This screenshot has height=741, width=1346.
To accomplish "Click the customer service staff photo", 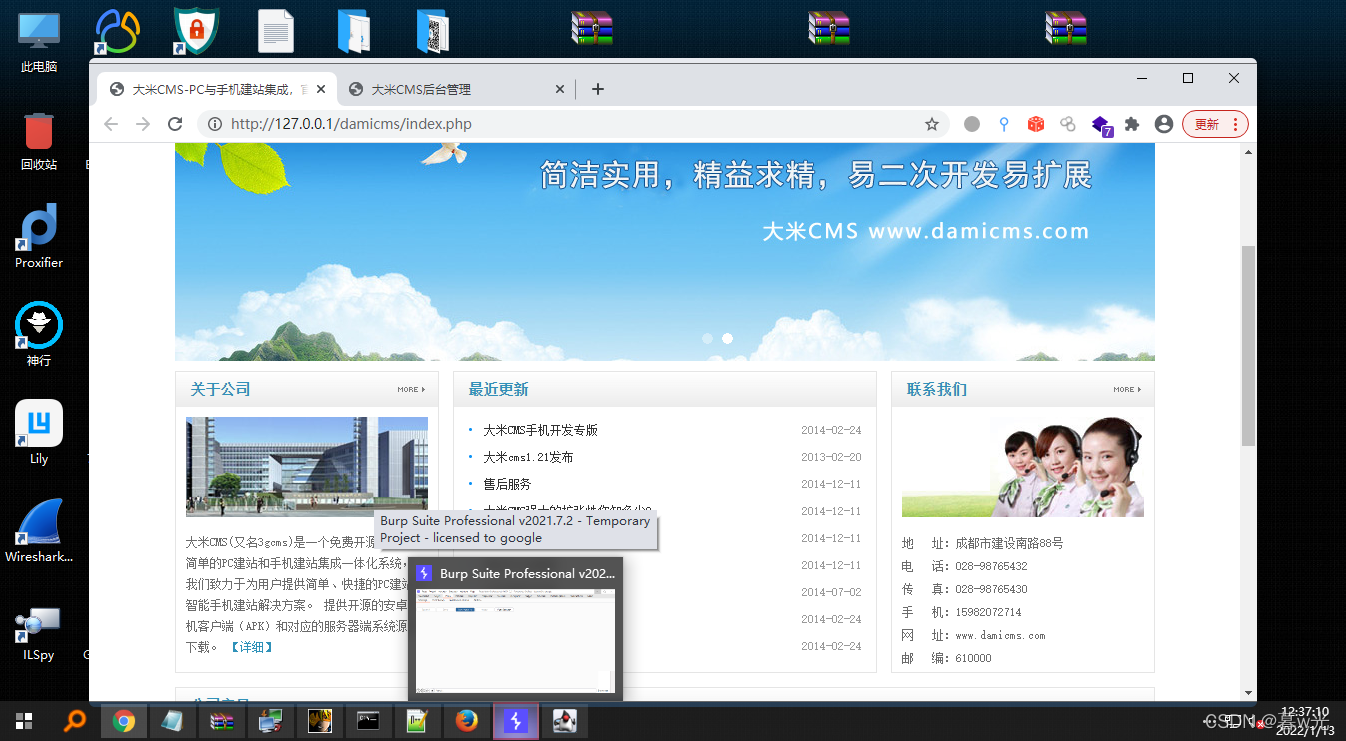I will (1023, 466).
